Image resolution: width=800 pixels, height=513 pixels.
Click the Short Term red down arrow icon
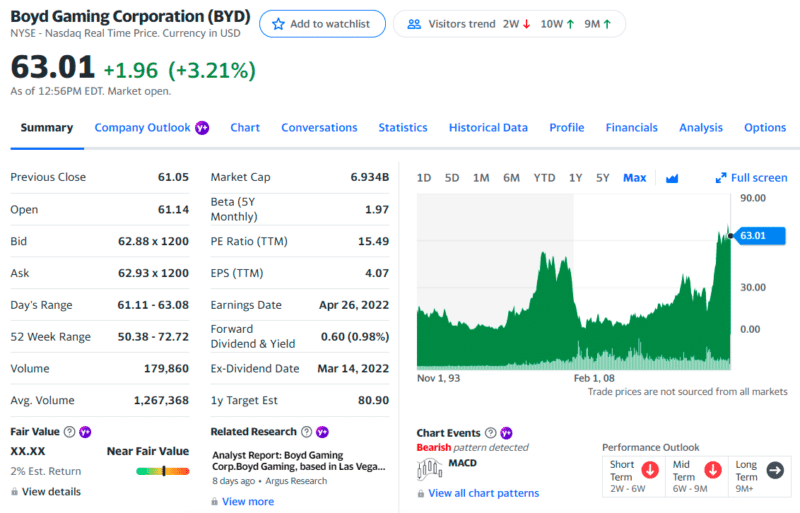[x=650, y=470]
